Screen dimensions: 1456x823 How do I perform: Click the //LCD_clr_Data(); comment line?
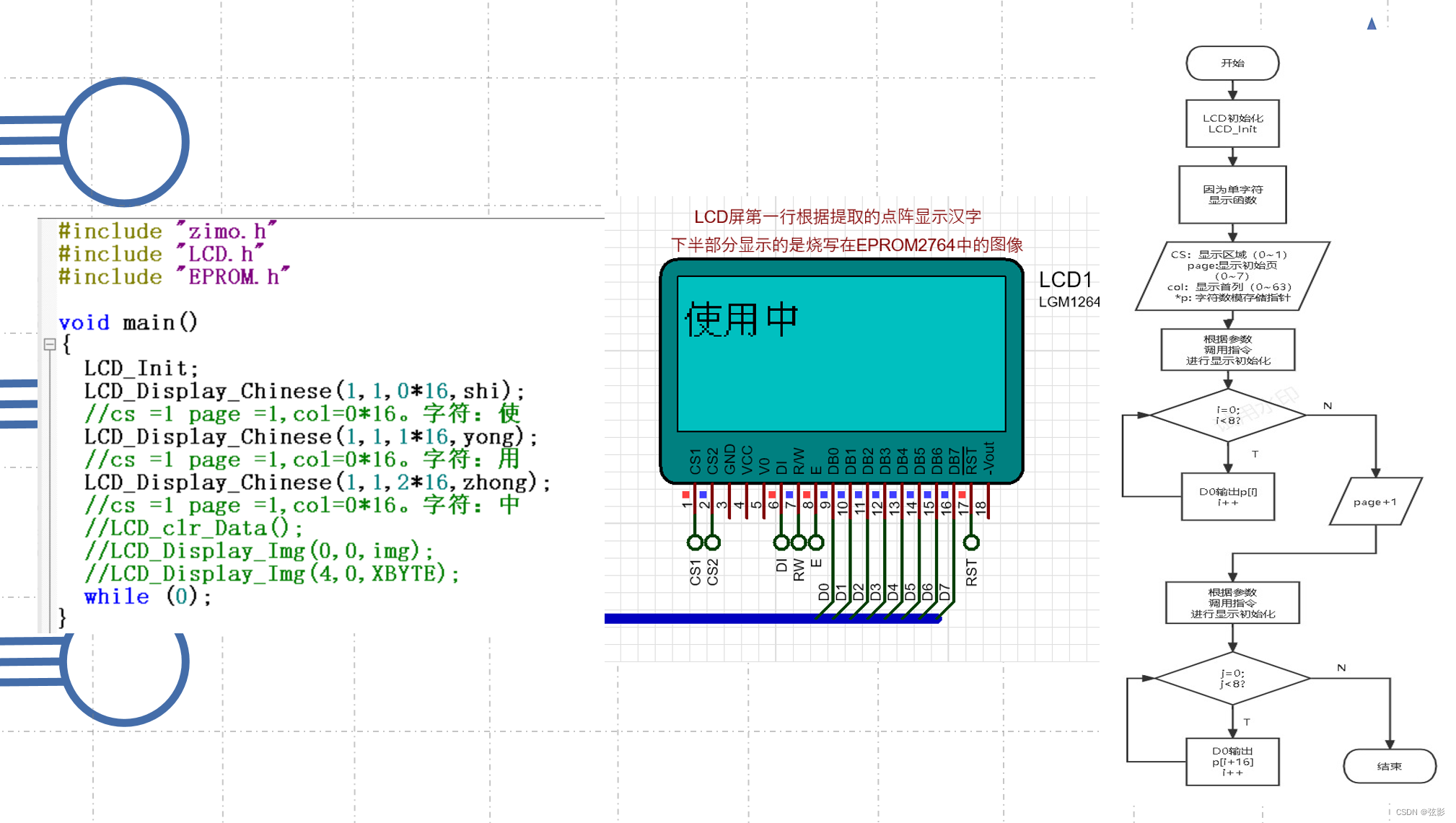tap(193, 528)
